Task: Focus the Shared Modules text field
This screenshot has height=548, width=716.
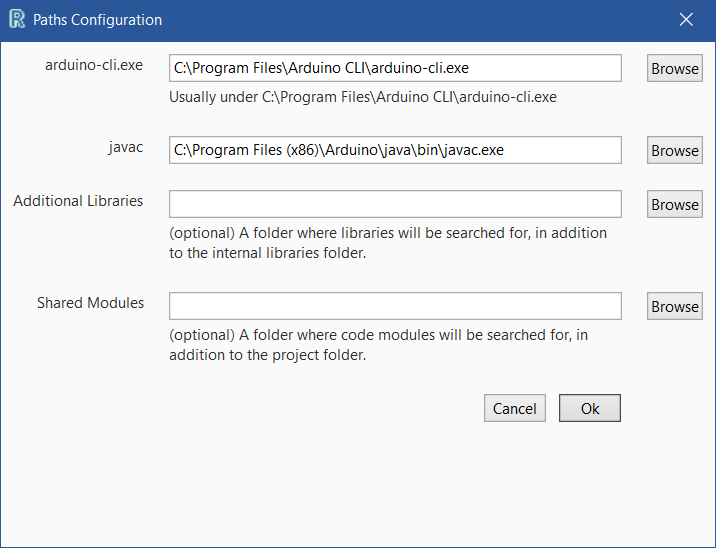Action: 395,306
